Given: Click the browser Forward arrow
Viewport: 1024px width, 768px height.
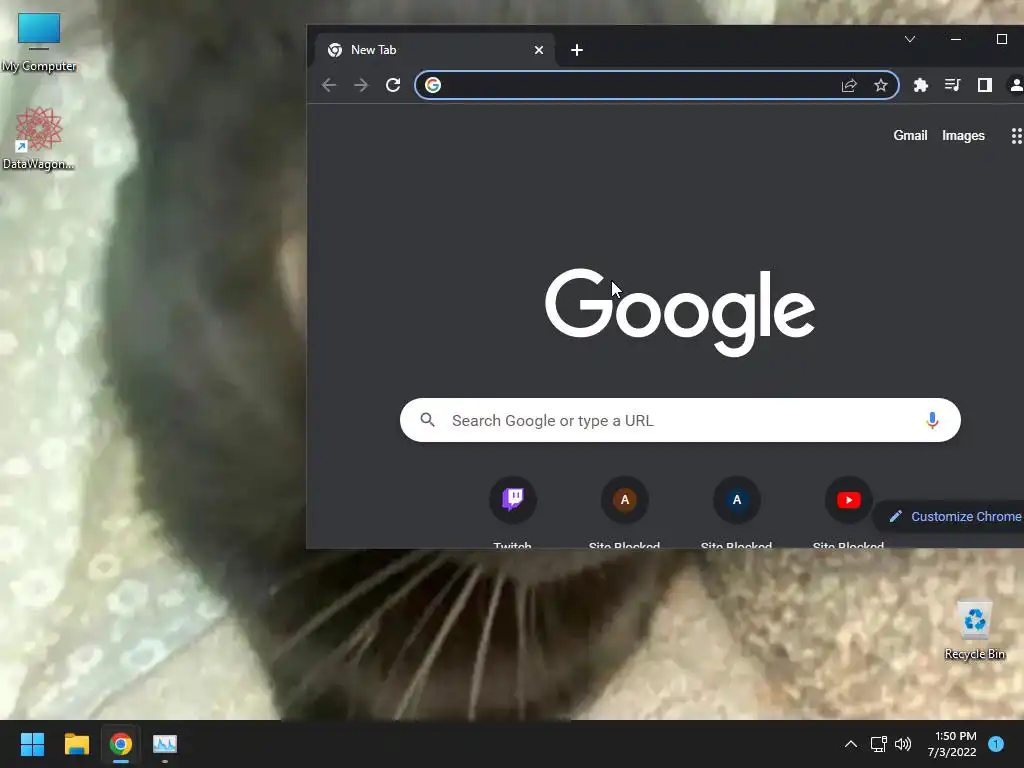Looking at the screenshot, I should click(x=361, y=85).
